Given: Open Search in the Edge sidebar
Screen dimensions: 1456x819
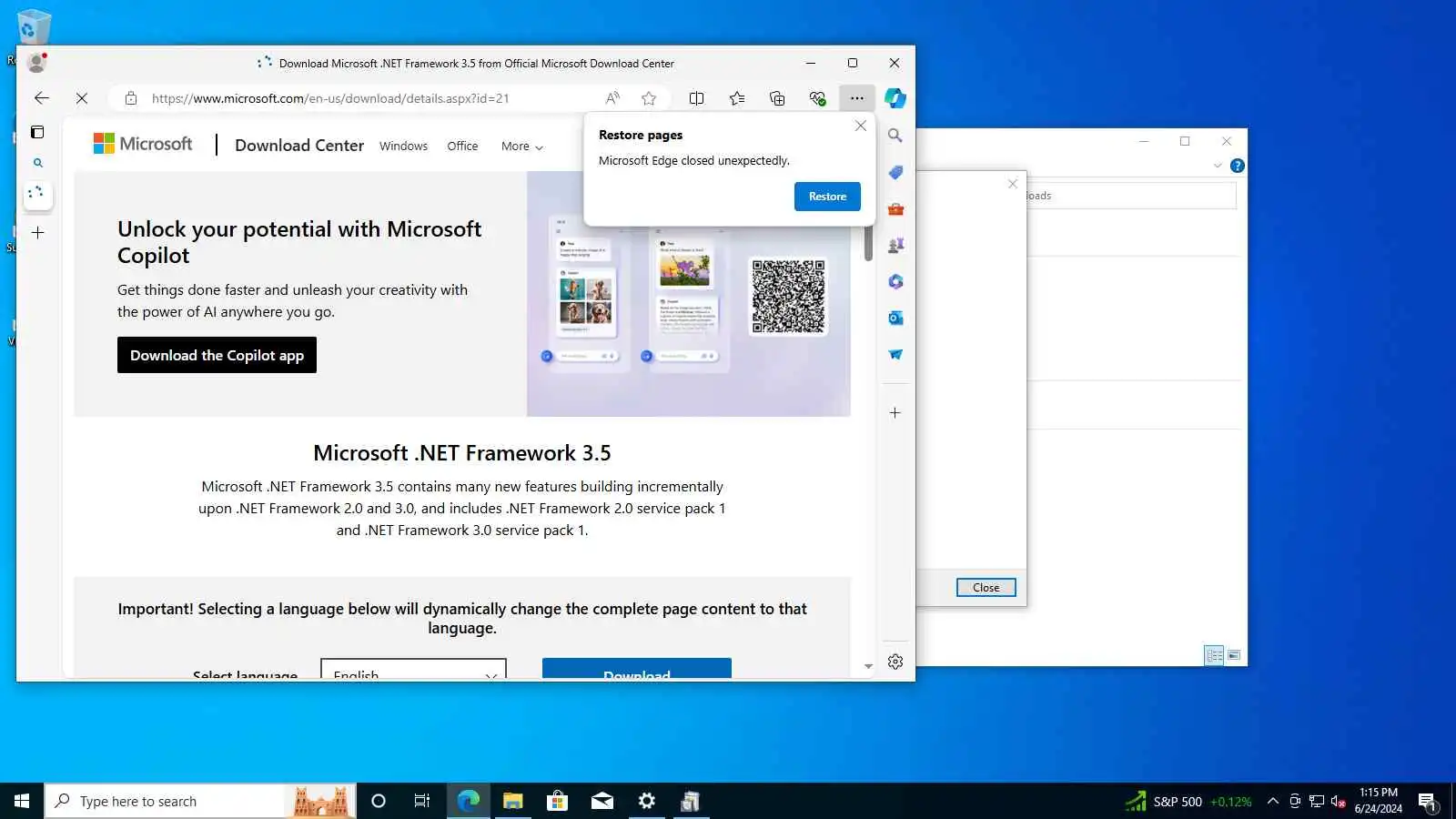Looking at the screenshot, I should (x=895, y=136).
